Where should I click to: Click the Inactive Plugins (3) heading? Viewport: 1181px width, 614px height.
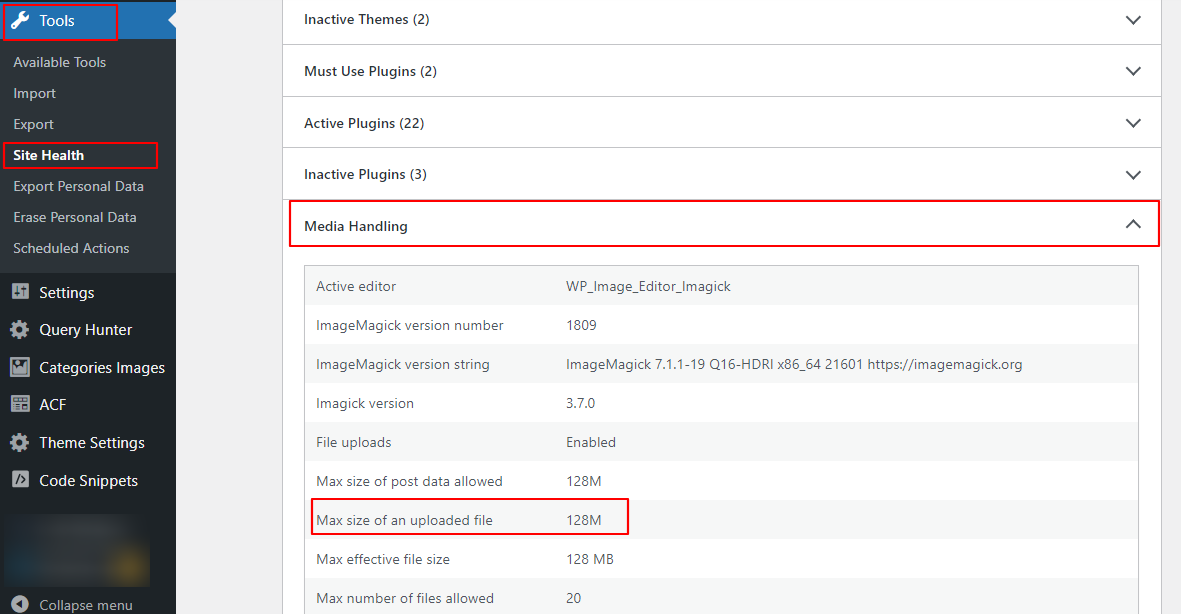[365, 175]
